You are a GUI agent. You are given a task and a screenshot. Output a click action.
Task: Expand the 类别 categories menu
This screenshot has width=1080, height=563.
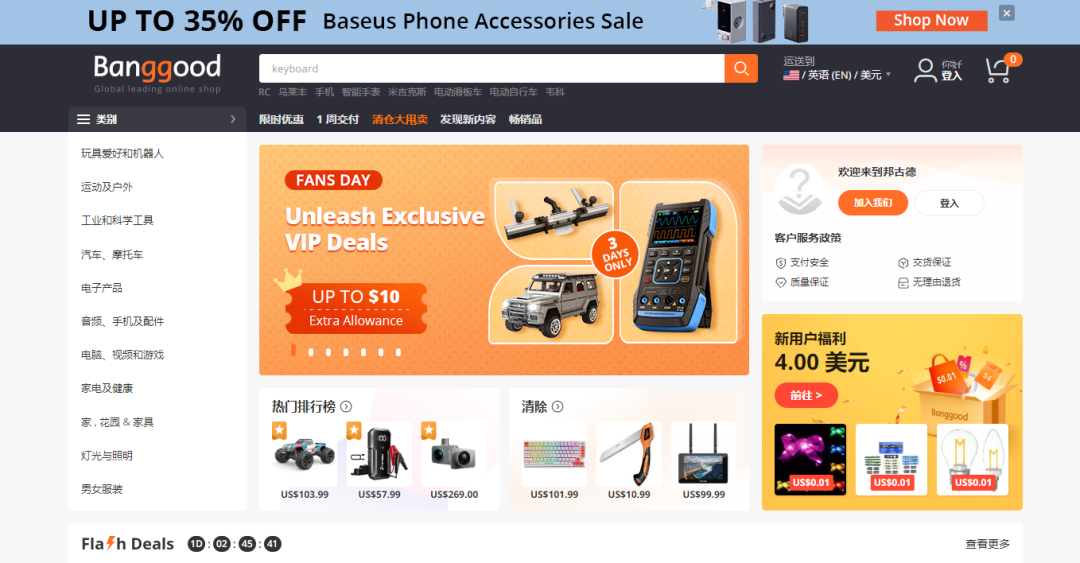[157, 119]
